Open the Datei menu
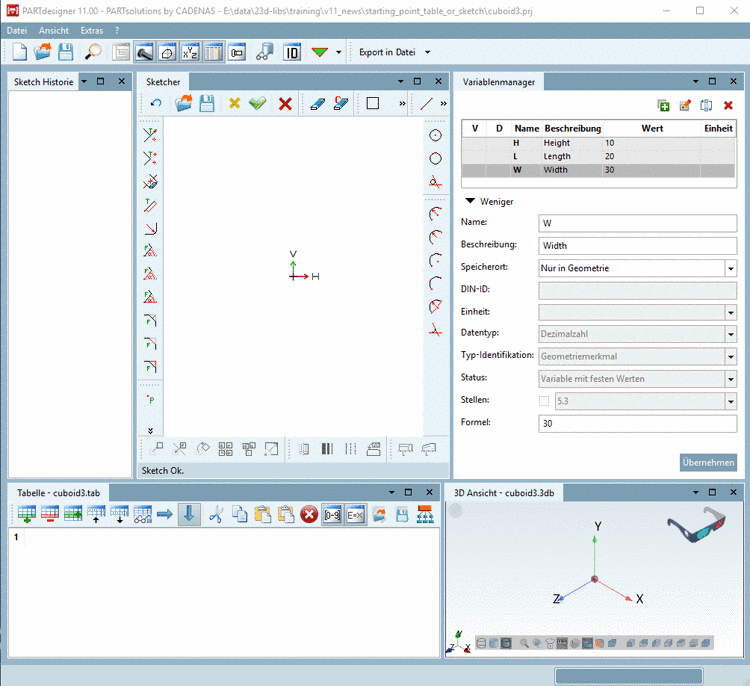The height and width of the screenshot is (686, 750). pos(17,31)
